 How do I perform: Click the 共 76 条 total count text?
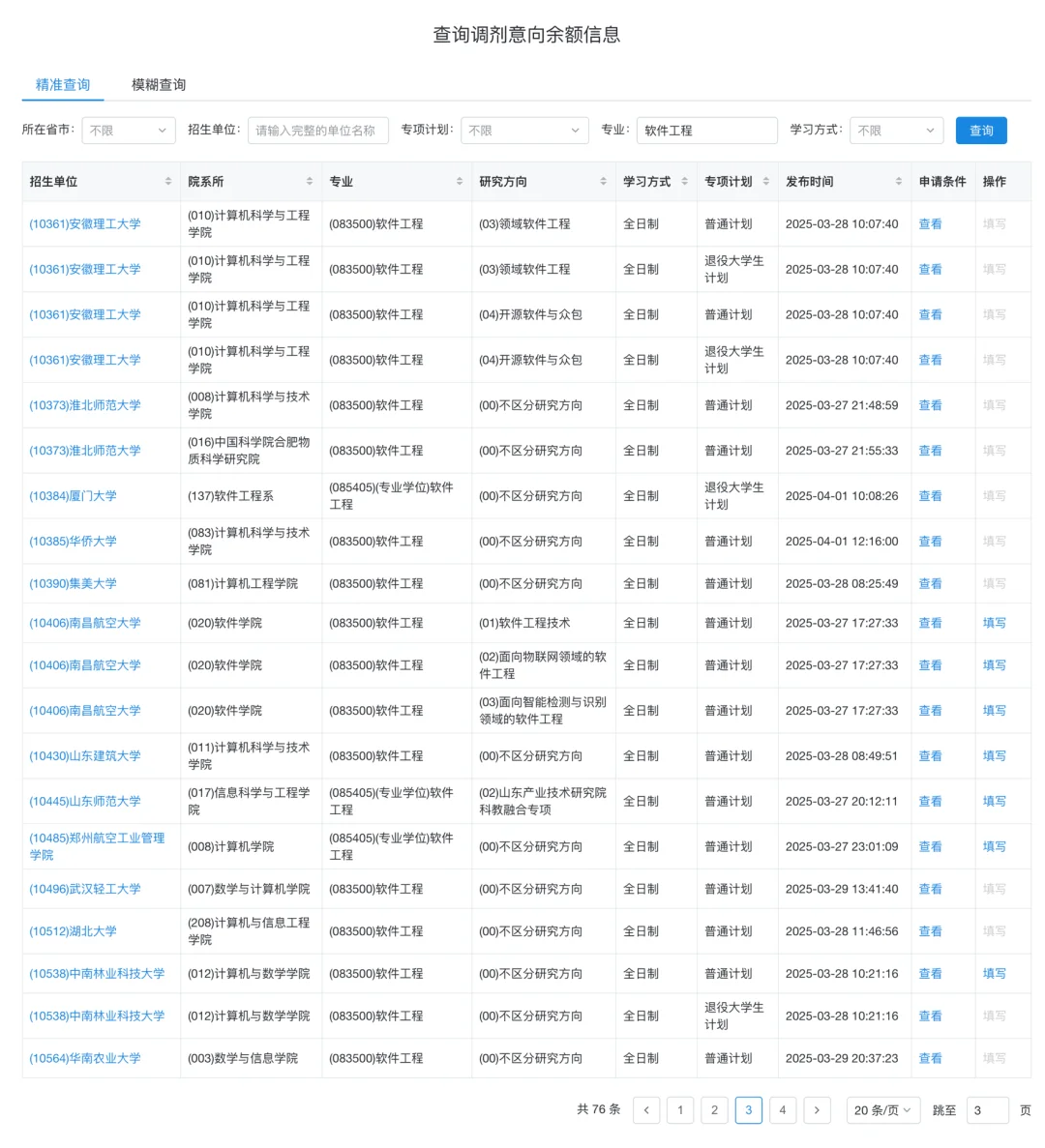point(598,1109)
